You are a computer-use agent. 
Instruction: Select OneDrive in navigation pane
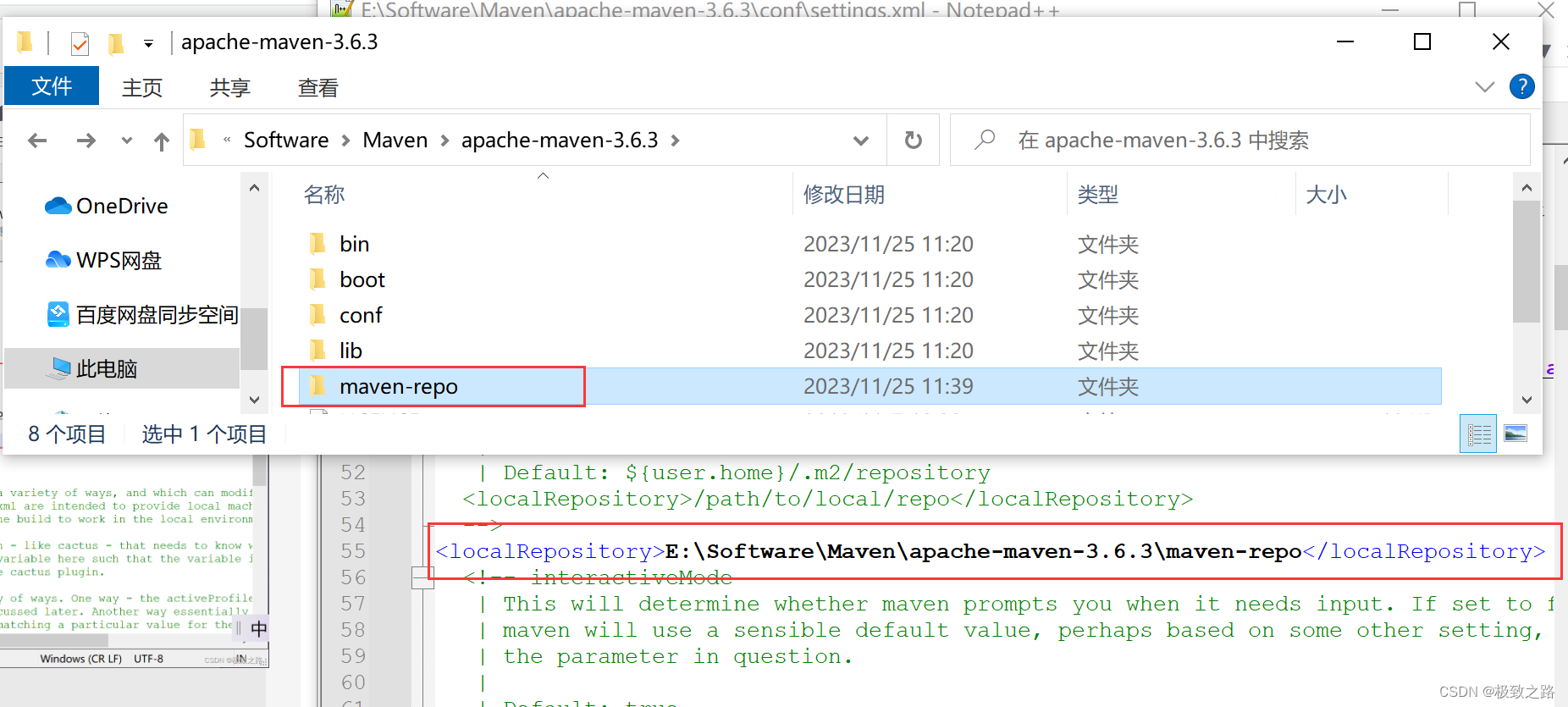(122, 206)
